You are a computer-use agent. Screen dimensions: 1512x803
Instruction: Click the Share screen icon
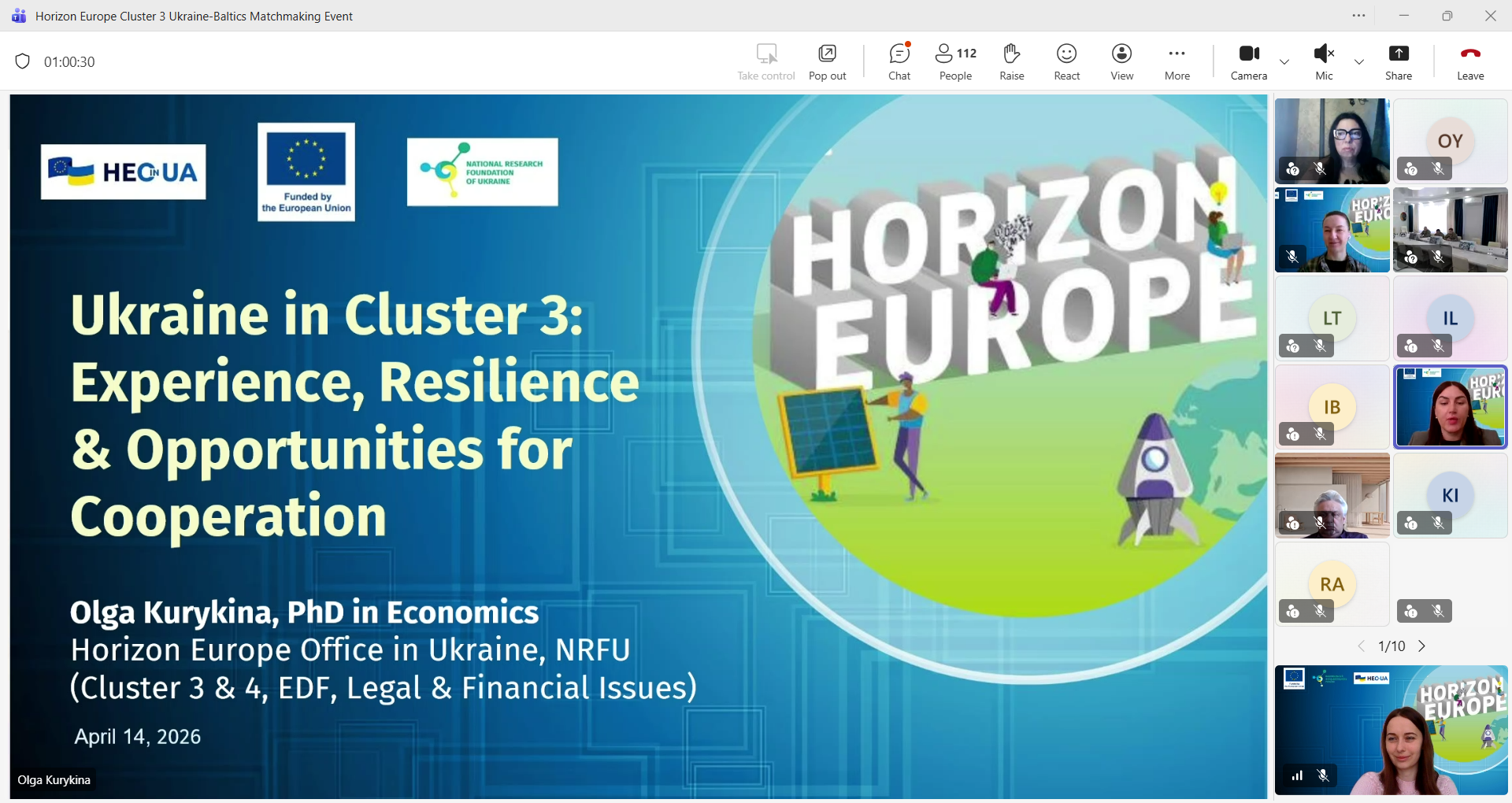point(1398,61)
